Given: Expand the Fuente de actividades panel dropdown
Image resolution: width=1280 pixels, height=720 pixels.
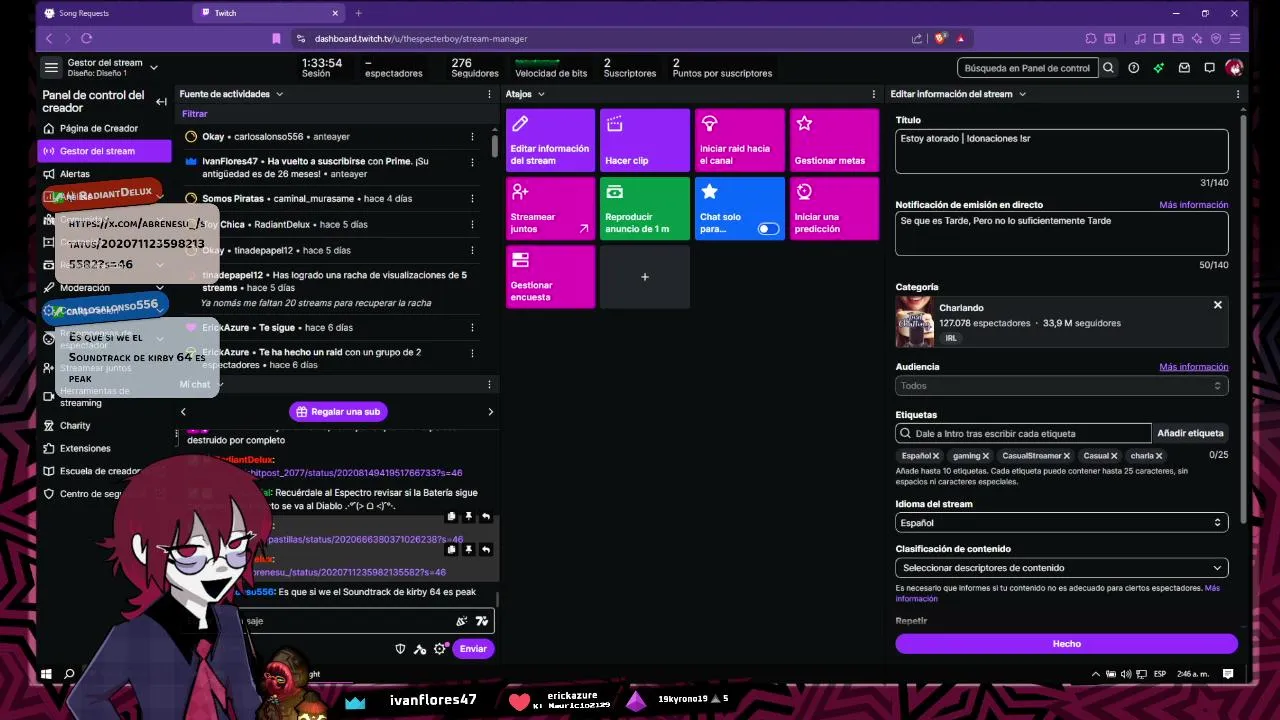Looking at the screenshot, I should pyautogui.click(x=279, y=94).
